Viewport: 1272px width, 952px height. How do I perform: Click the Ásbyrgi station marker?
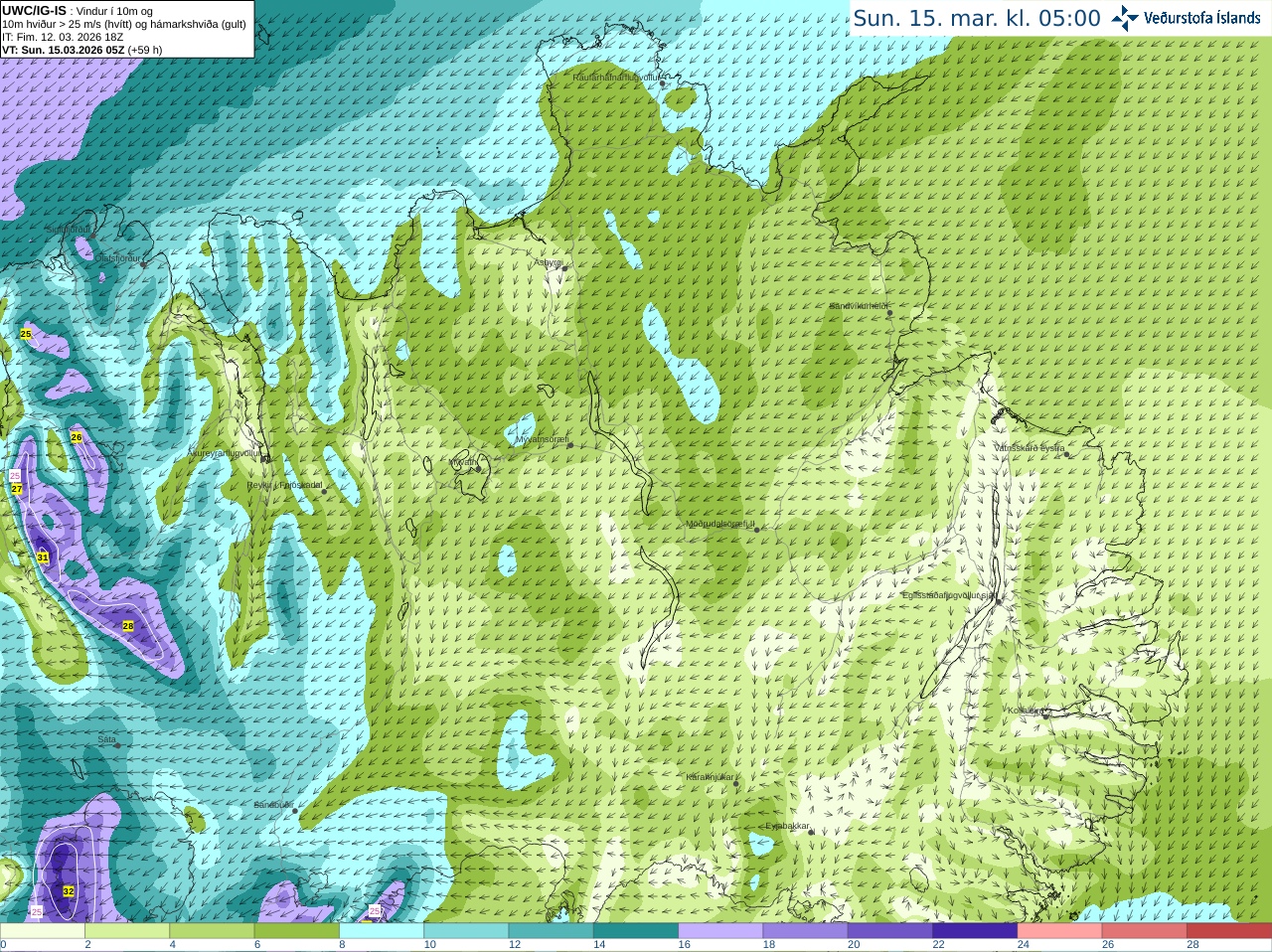tap(564, 268)
